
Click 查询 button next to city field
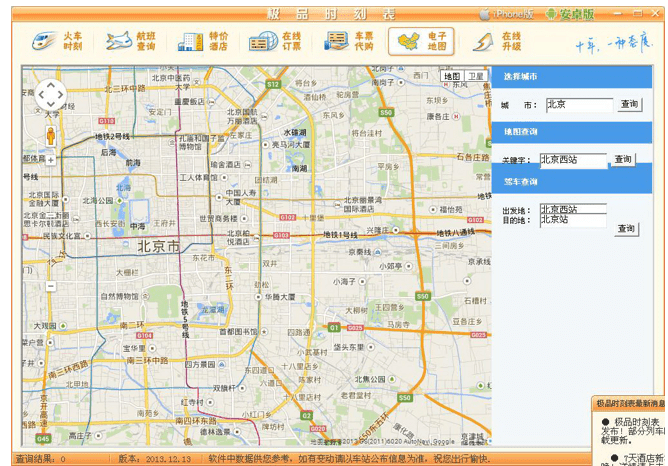point(629,104)
